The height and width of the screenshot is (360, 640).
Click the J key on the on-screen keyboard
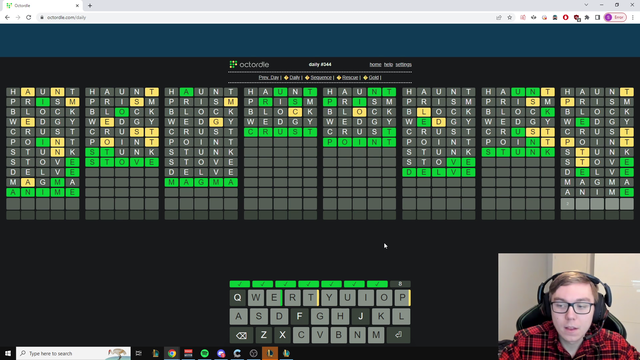[360, 316]
